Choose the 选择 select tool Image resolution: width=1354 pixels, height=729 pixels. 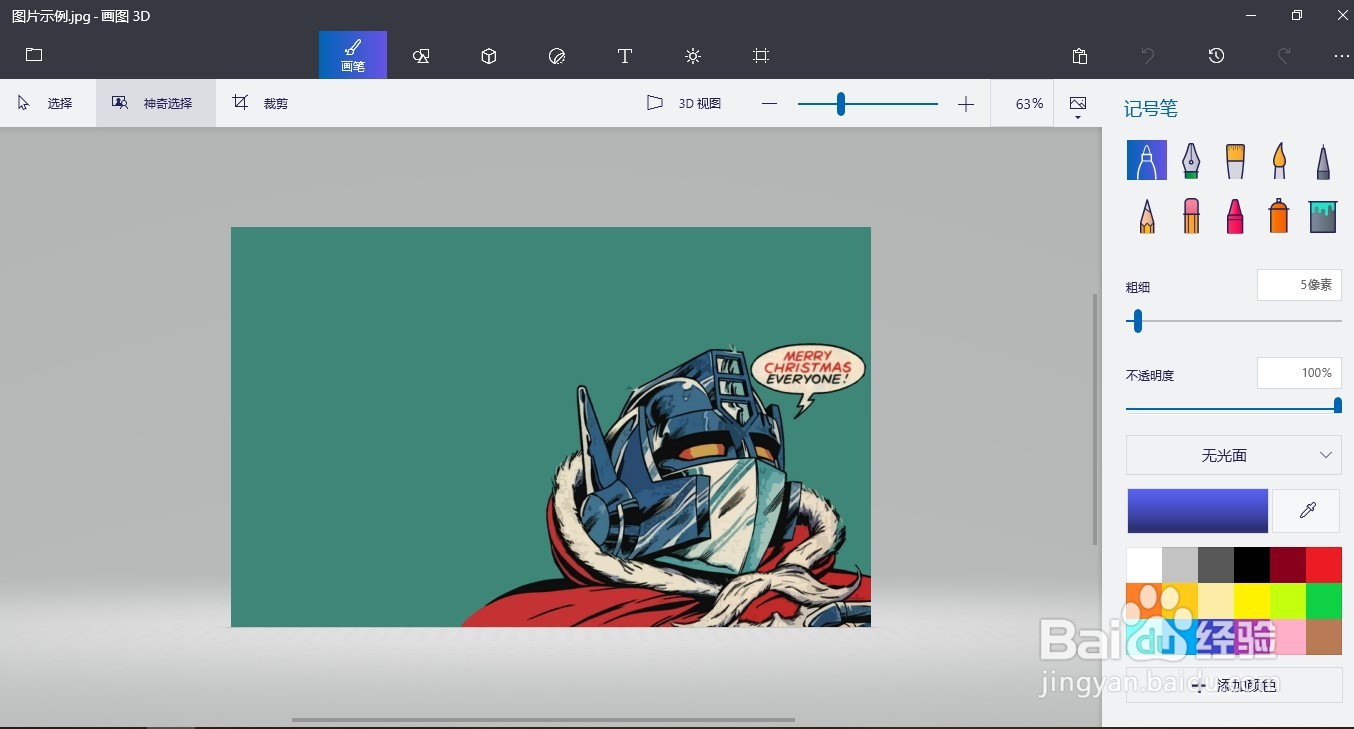point(47,103)
